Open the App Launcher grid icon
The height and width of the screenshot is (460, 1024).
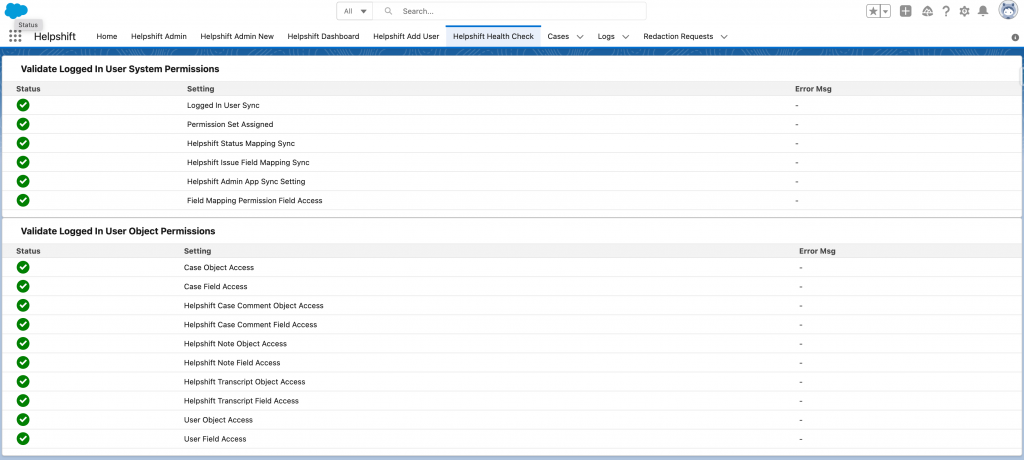(15, 36)
